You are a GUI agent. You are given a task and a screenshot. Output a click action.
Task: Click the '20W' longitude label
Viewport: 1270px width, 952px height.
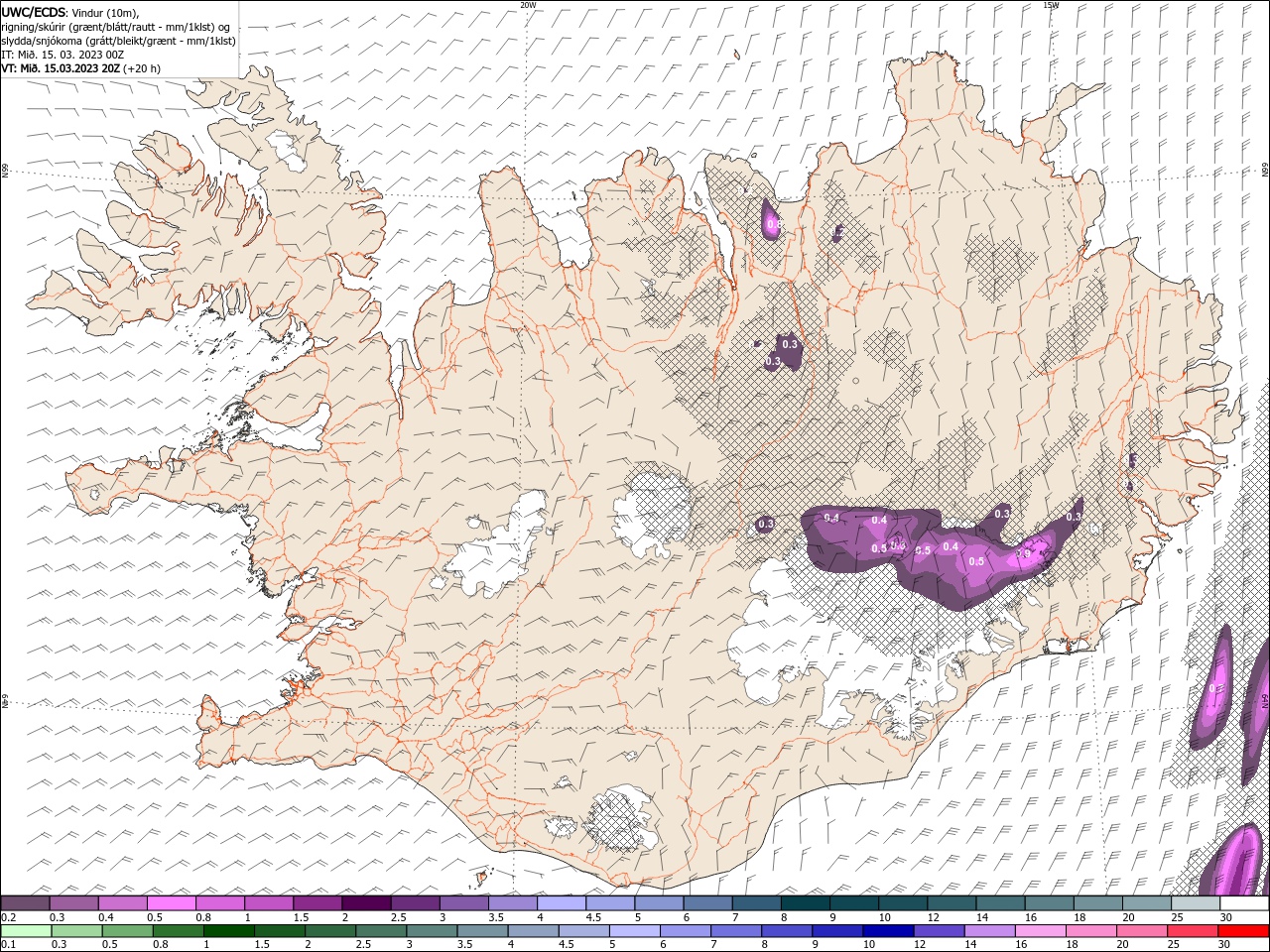(528, 5)
